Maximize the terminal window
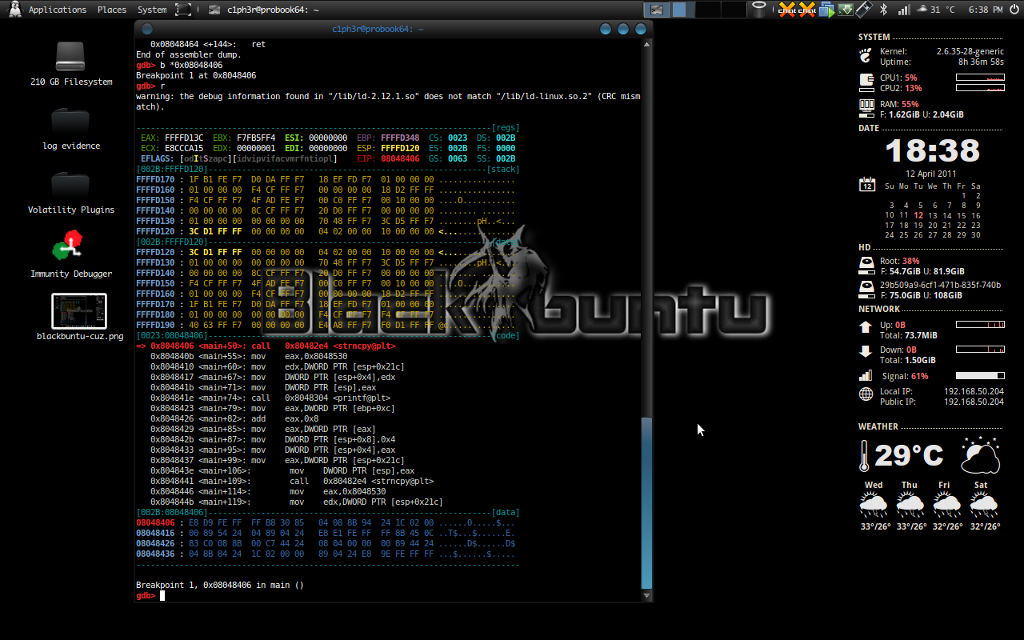 [623, 29]
